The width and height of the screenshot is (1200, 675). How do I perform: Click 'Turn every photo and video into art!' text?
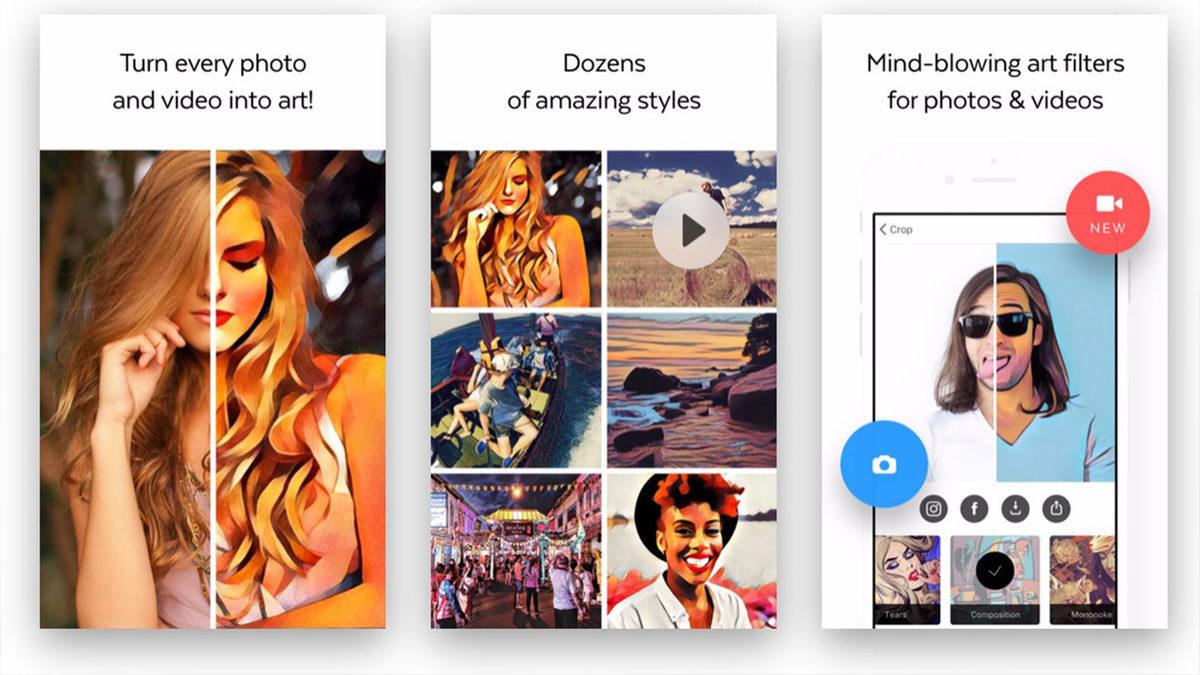[212, 82]
